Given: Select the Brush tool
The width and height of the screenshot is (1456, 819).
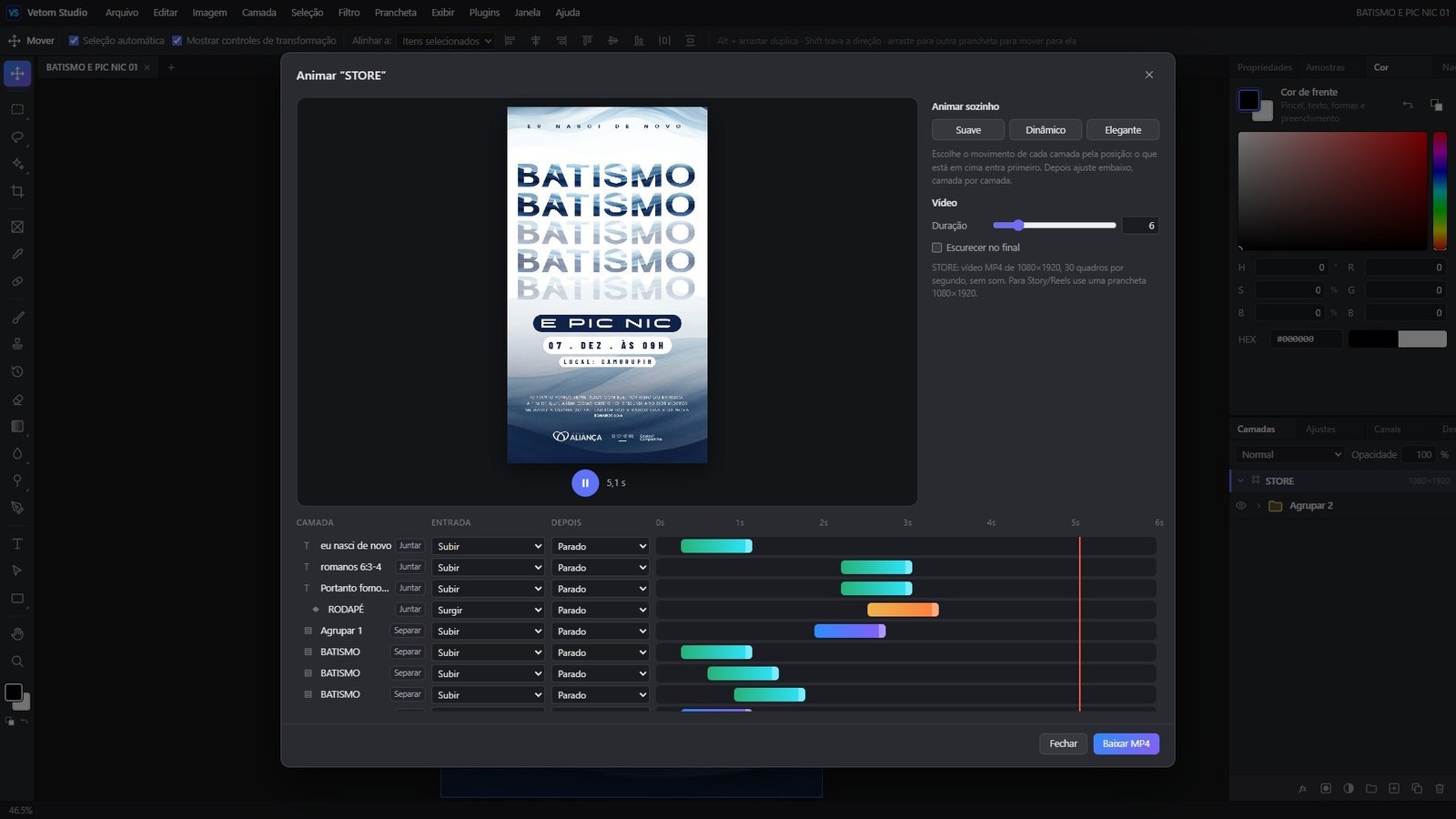Looking at the screenshot, I should [x=17, y=318].
